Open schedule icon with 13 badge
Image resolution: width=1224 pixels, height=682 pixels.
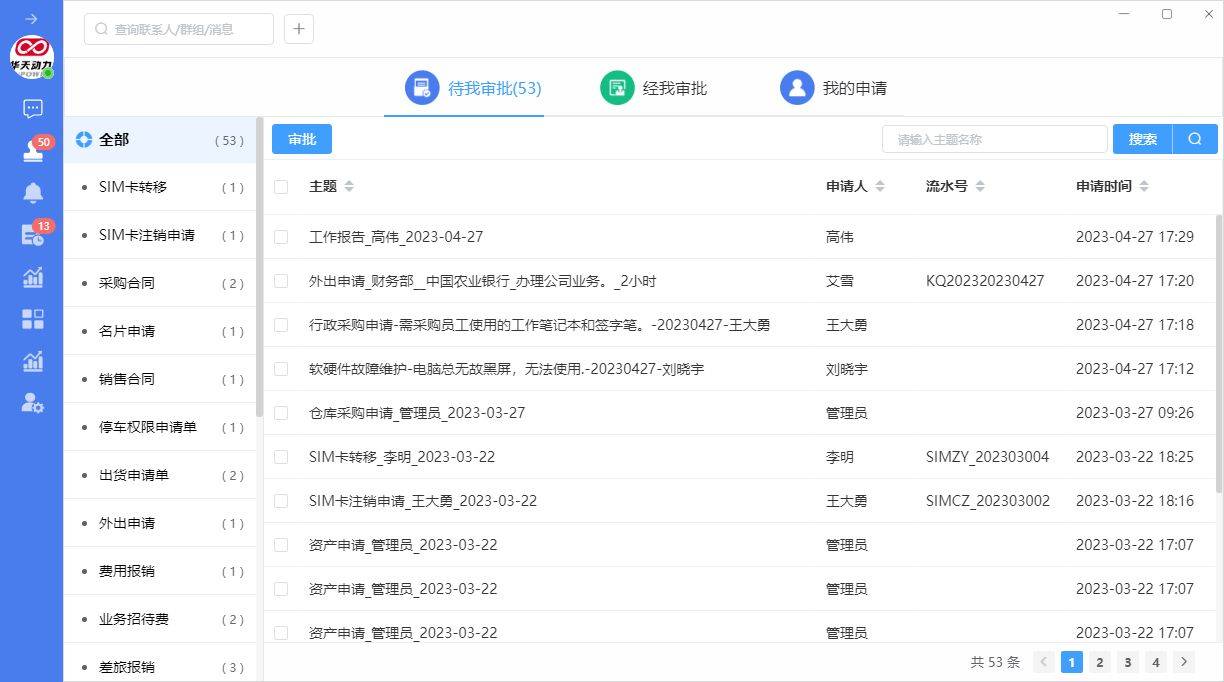tap(32, 235)
